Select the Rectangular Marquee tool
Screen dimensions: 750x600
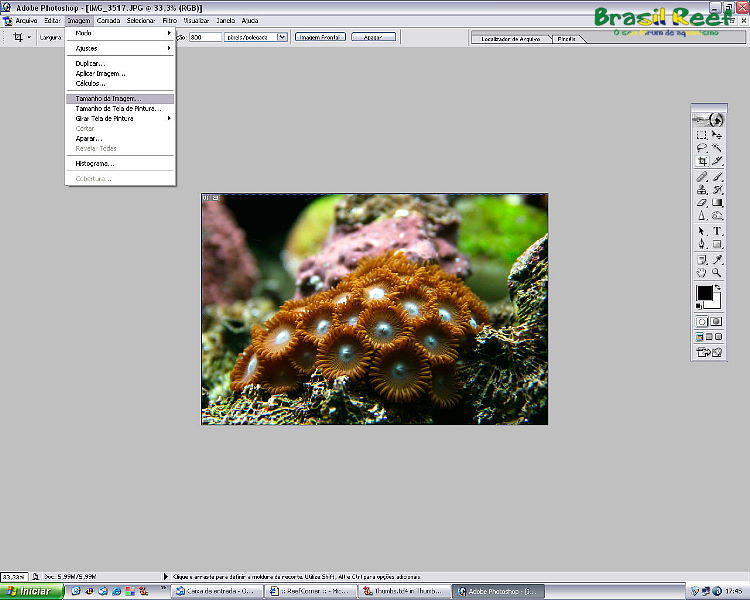pos(702,134)
